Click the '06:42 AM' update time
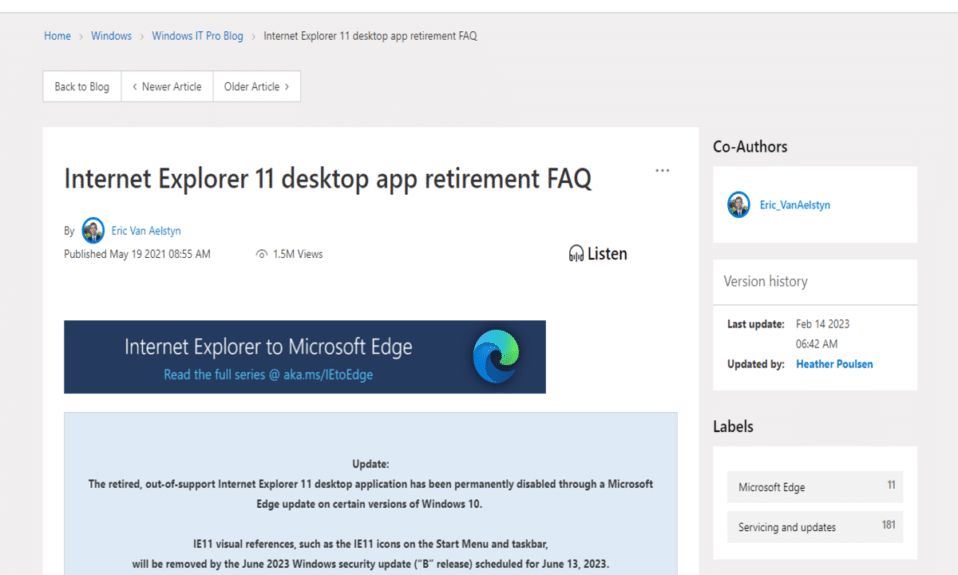 pos(816,344)
